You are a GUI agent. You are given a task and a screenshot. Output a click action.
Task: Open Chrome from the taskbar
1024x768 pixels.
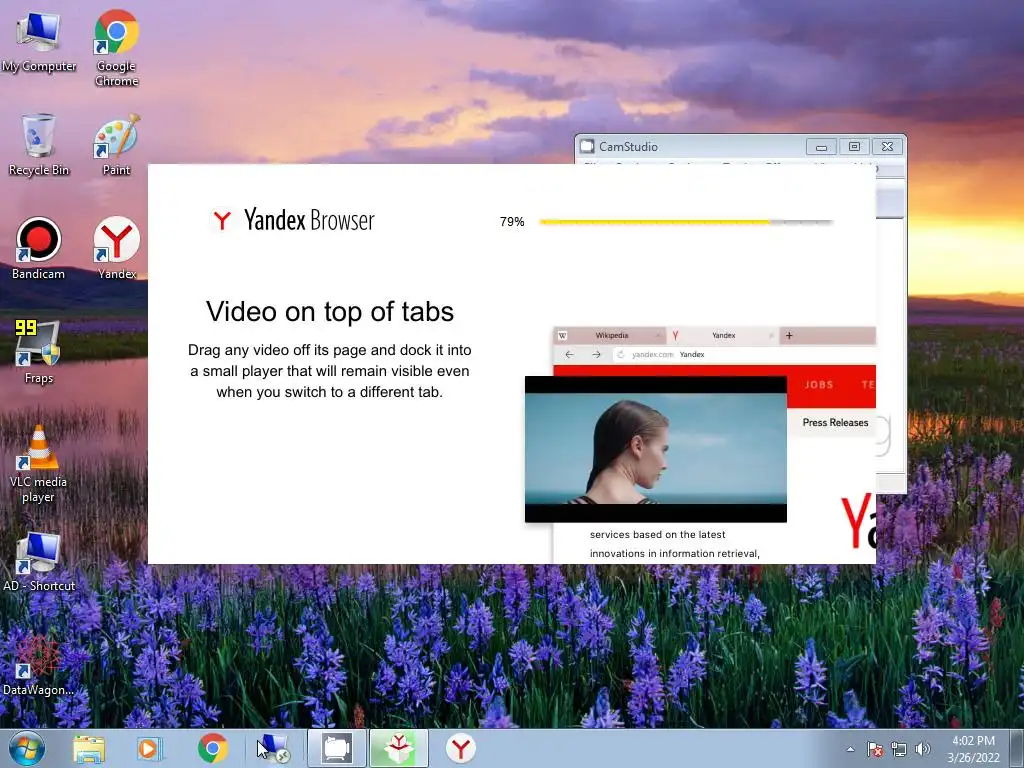tap(212, 748)
